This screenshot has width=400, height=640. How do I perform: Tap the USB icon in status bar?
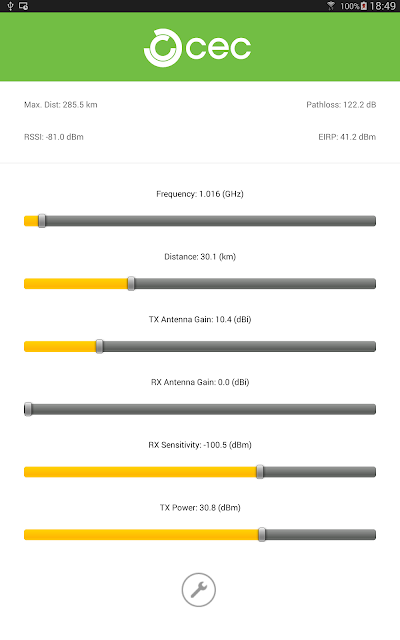[x=11, y=6]
